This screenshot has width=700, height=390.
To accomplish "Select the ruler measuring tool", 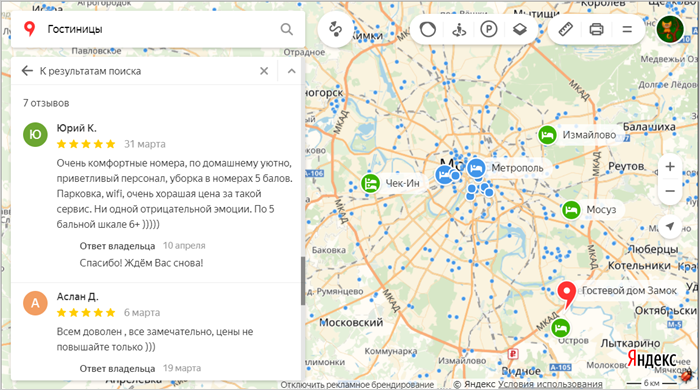I will pos(566,29).
